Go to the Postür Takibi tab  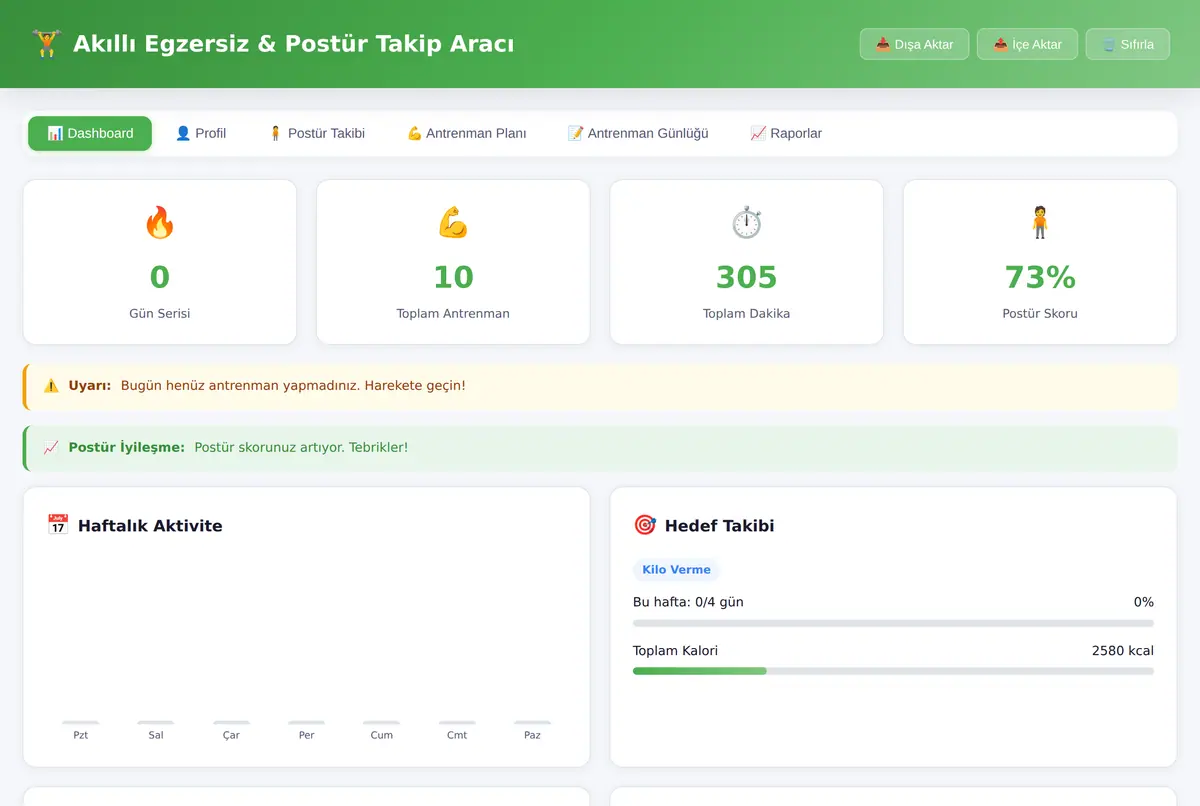316,133
